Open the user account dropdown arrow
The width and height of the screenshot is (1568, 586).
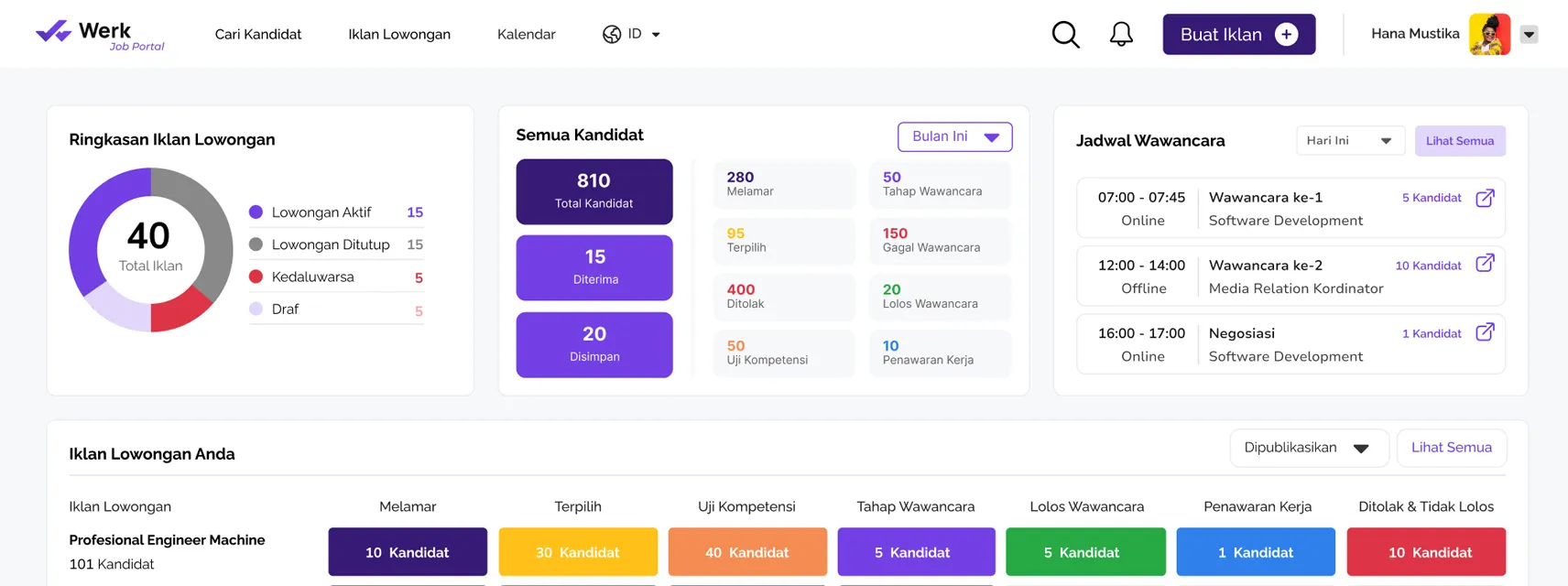point(1529,35)
